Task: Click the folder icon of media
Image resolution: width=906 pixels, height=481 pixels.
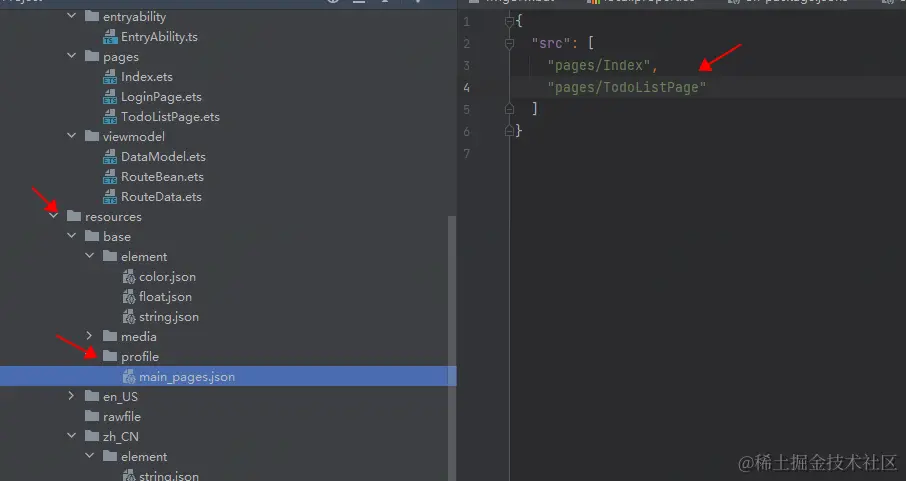Action: pos(110,336)
